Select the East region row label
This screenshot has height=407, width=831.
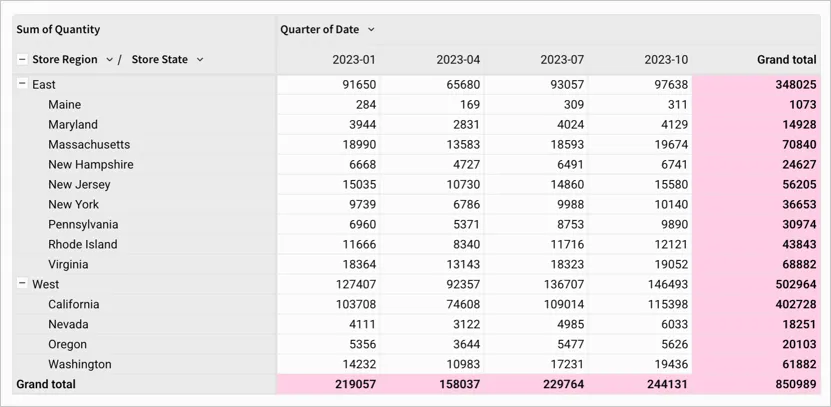(x=43, y=84)
